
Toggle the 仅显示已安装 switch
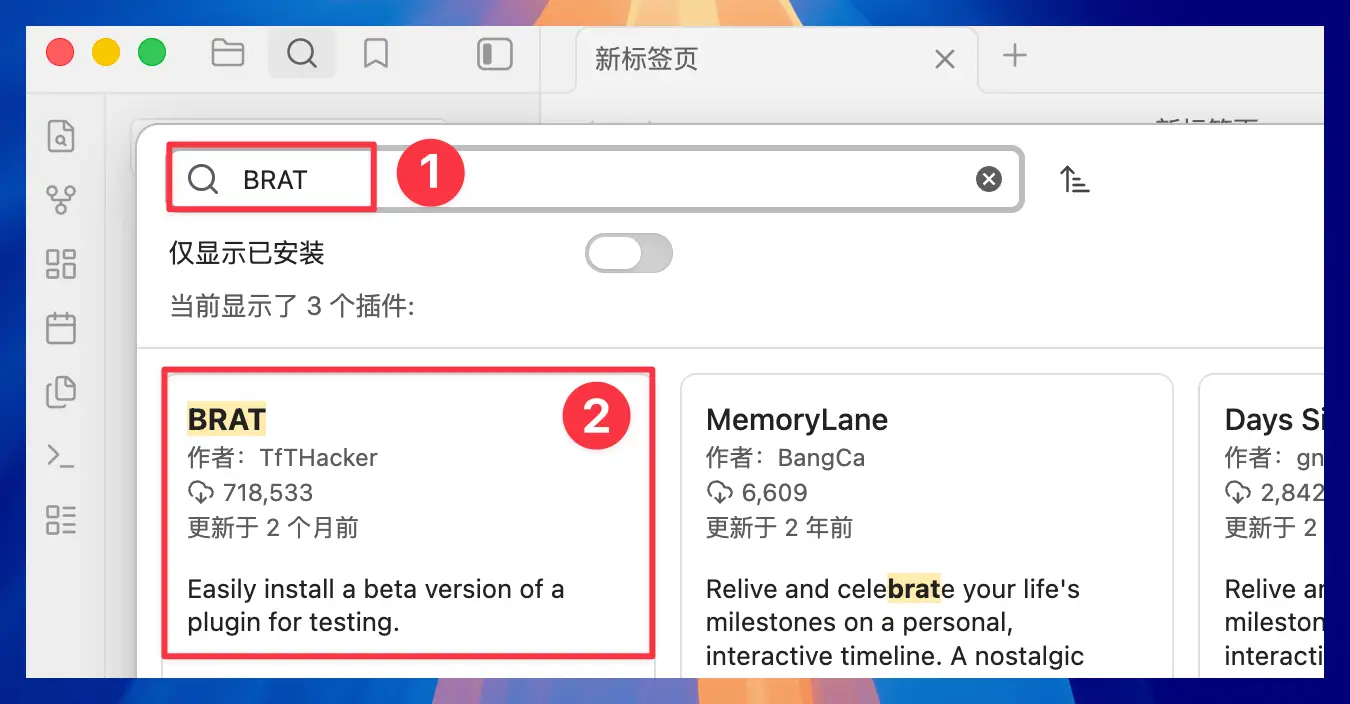coord(629,254)
